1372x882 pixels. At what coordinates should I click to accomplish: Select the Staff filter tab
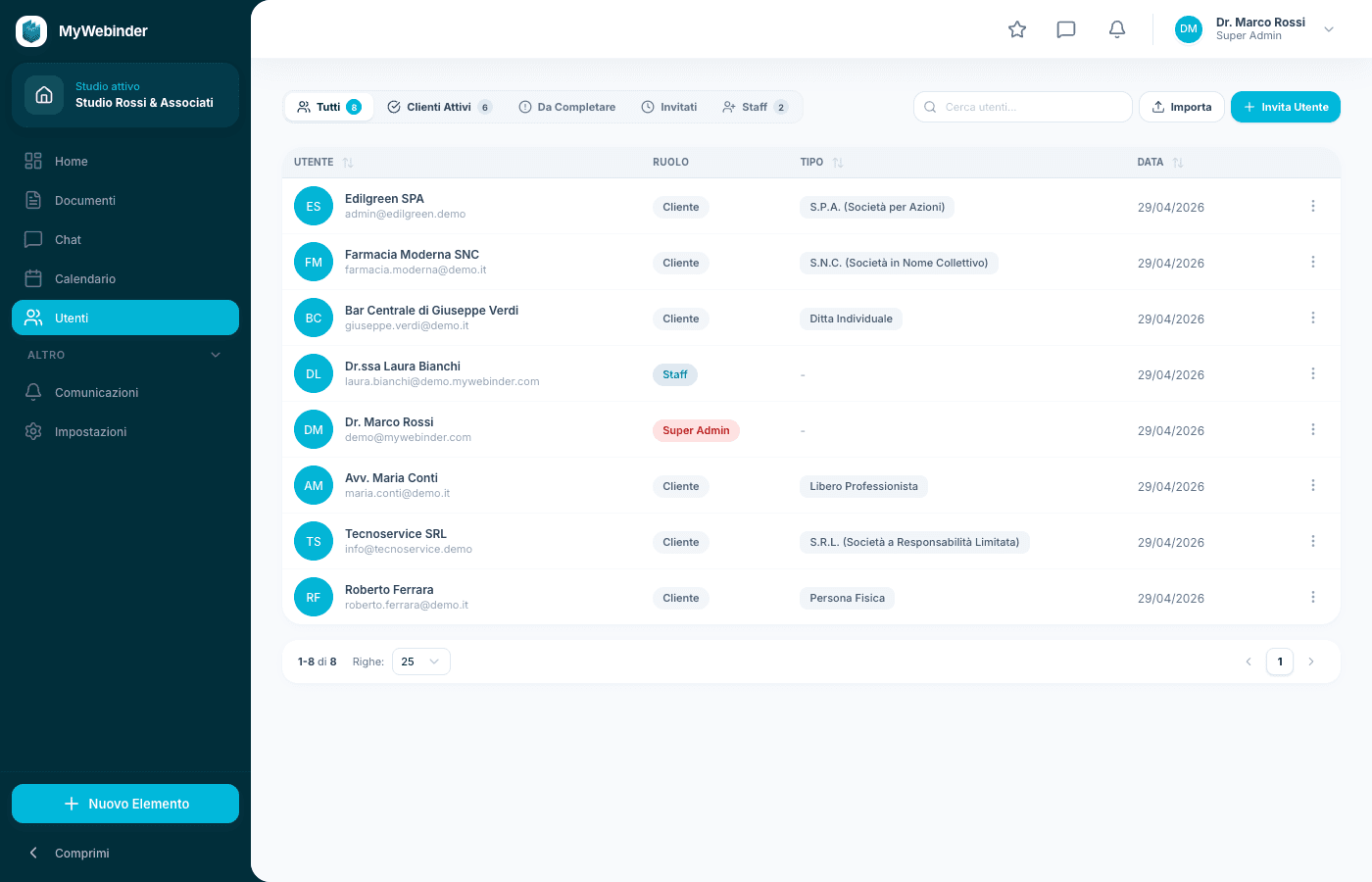(x=755, y=107)
